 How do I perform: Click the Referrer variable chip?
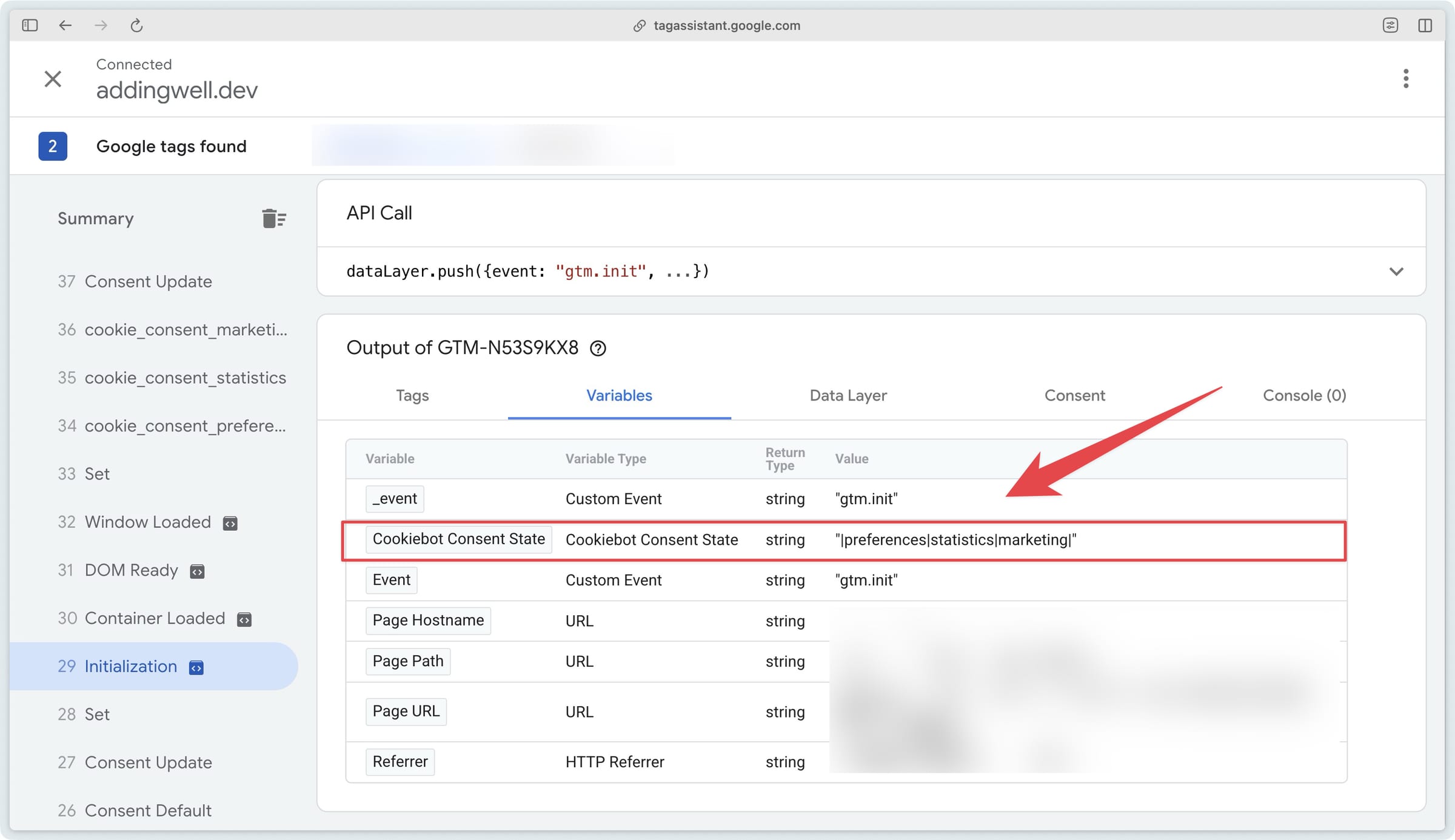(x=400, y=762)
